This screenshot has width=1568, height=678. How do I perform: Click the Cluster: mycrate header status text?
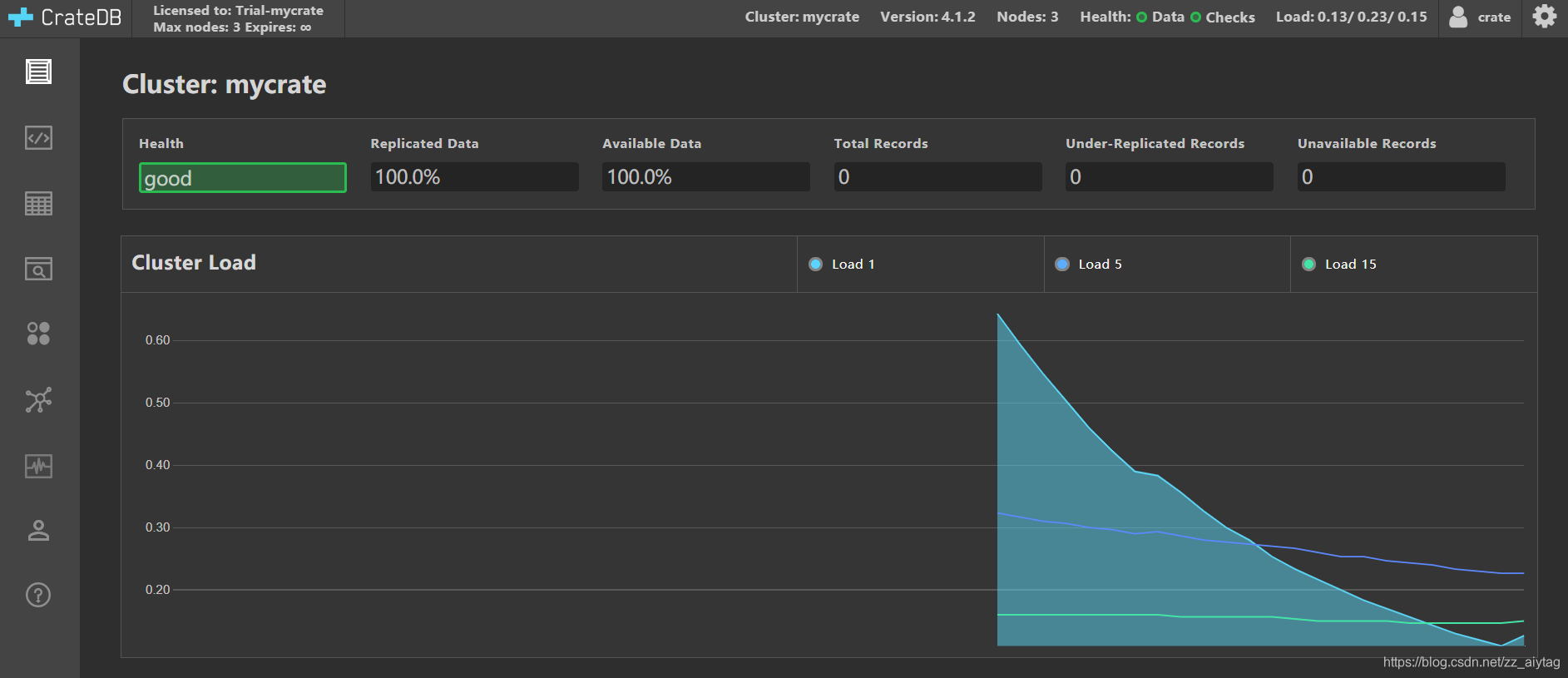802,17
